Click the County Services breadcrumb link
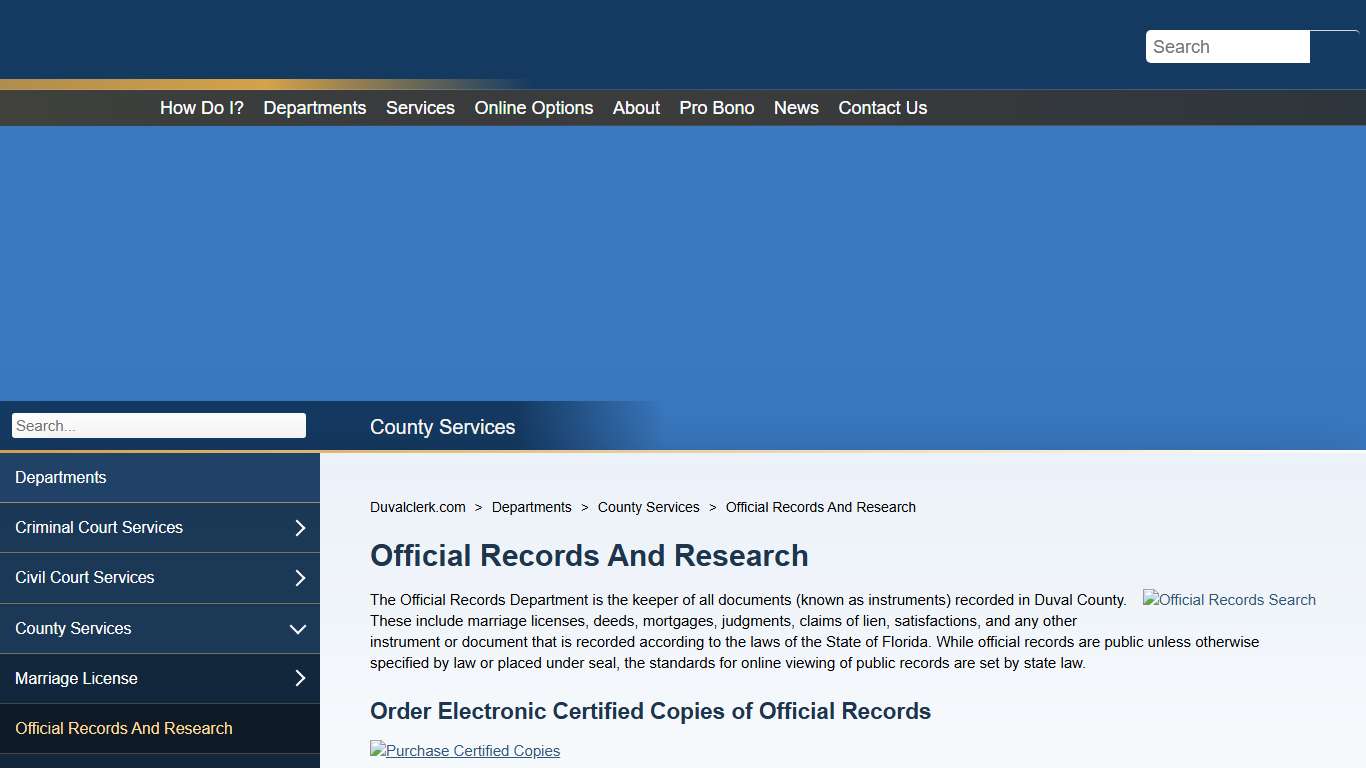This screenshot has height=768, width=1366. tap(648, 507)
